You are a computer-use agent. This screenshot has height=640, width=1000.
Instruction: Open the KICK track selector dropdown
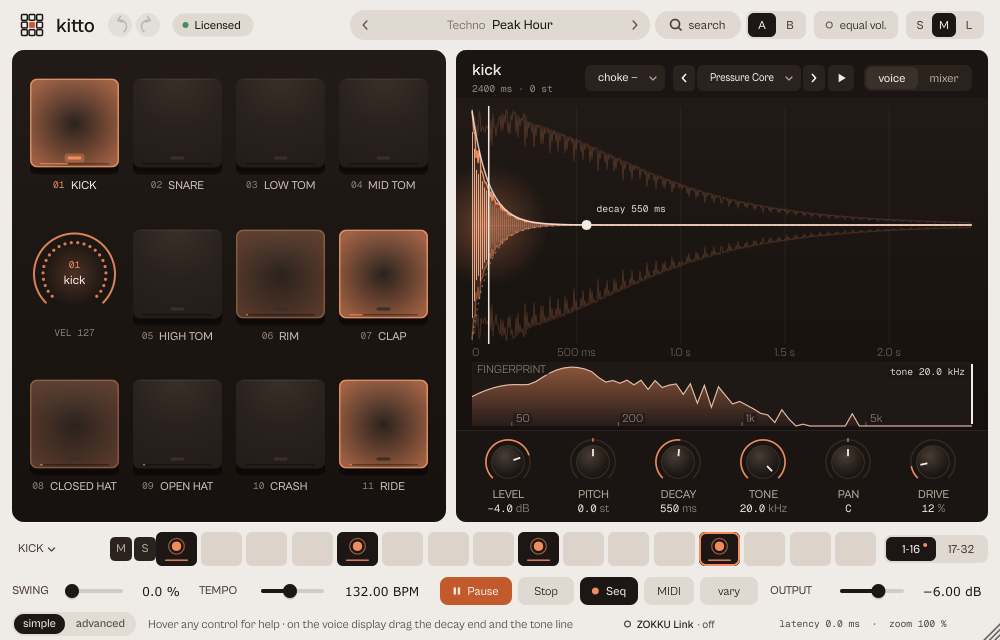37,548
